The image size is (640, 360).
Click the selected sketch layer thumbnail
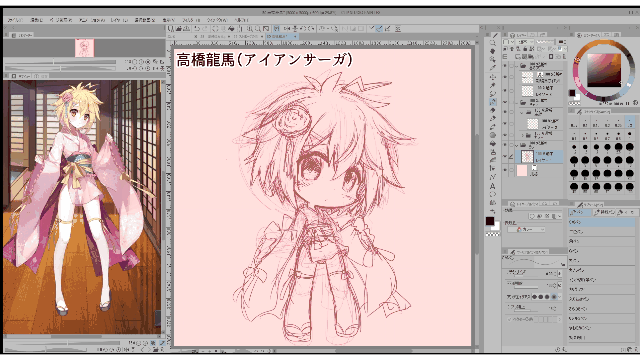click(x=527, y=156)
